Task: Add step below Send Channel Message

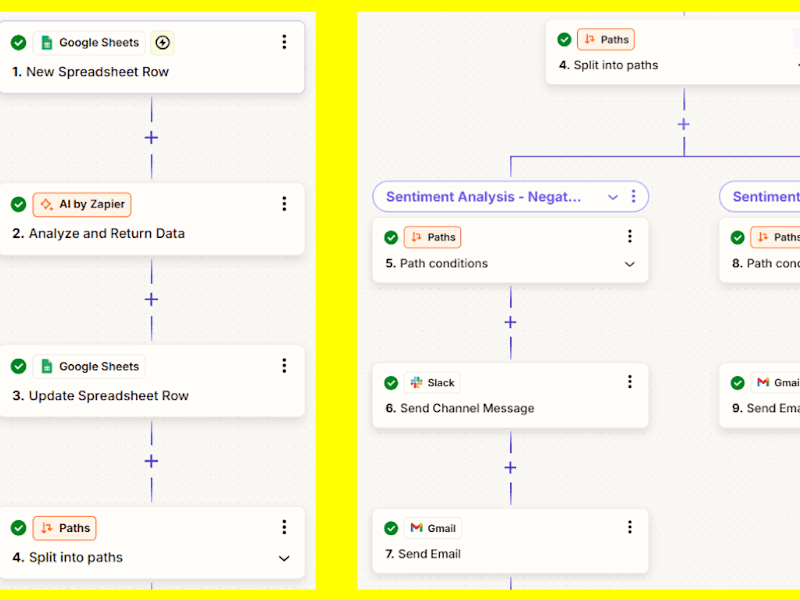Action: click(x=510, y=468)
